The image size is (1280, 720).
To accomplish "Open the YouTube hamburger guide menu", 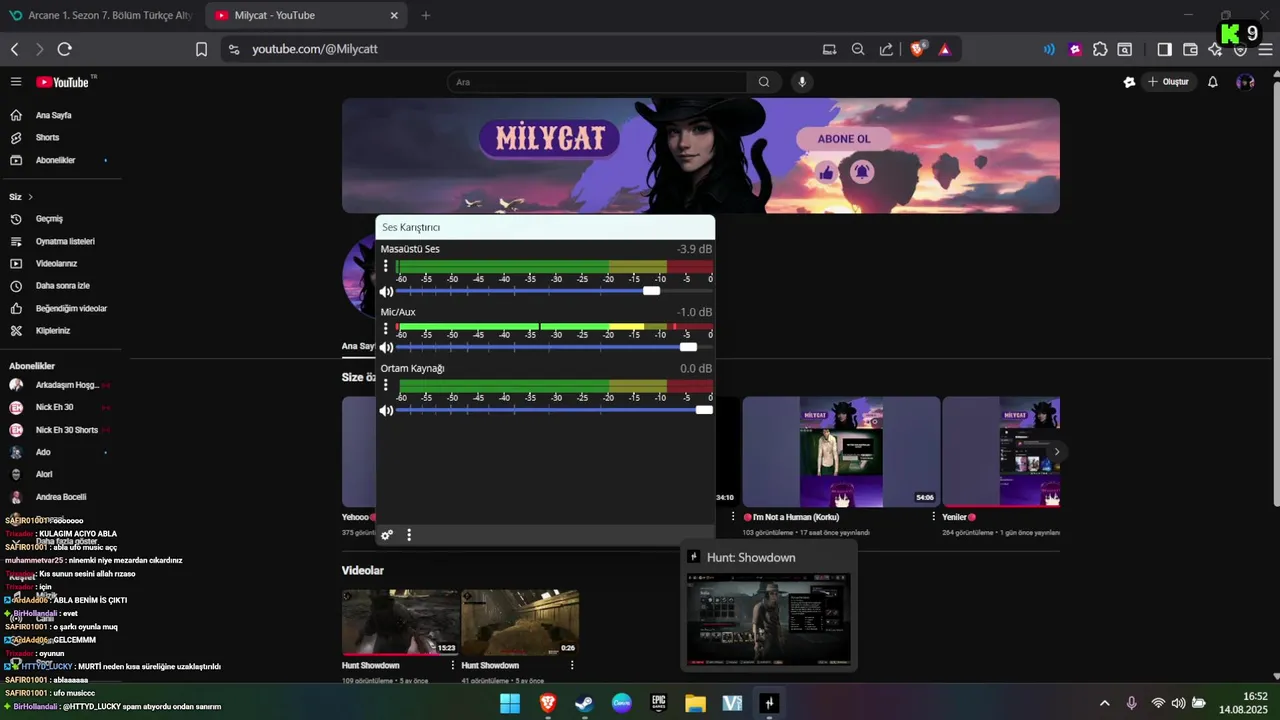I will point(16,82).
